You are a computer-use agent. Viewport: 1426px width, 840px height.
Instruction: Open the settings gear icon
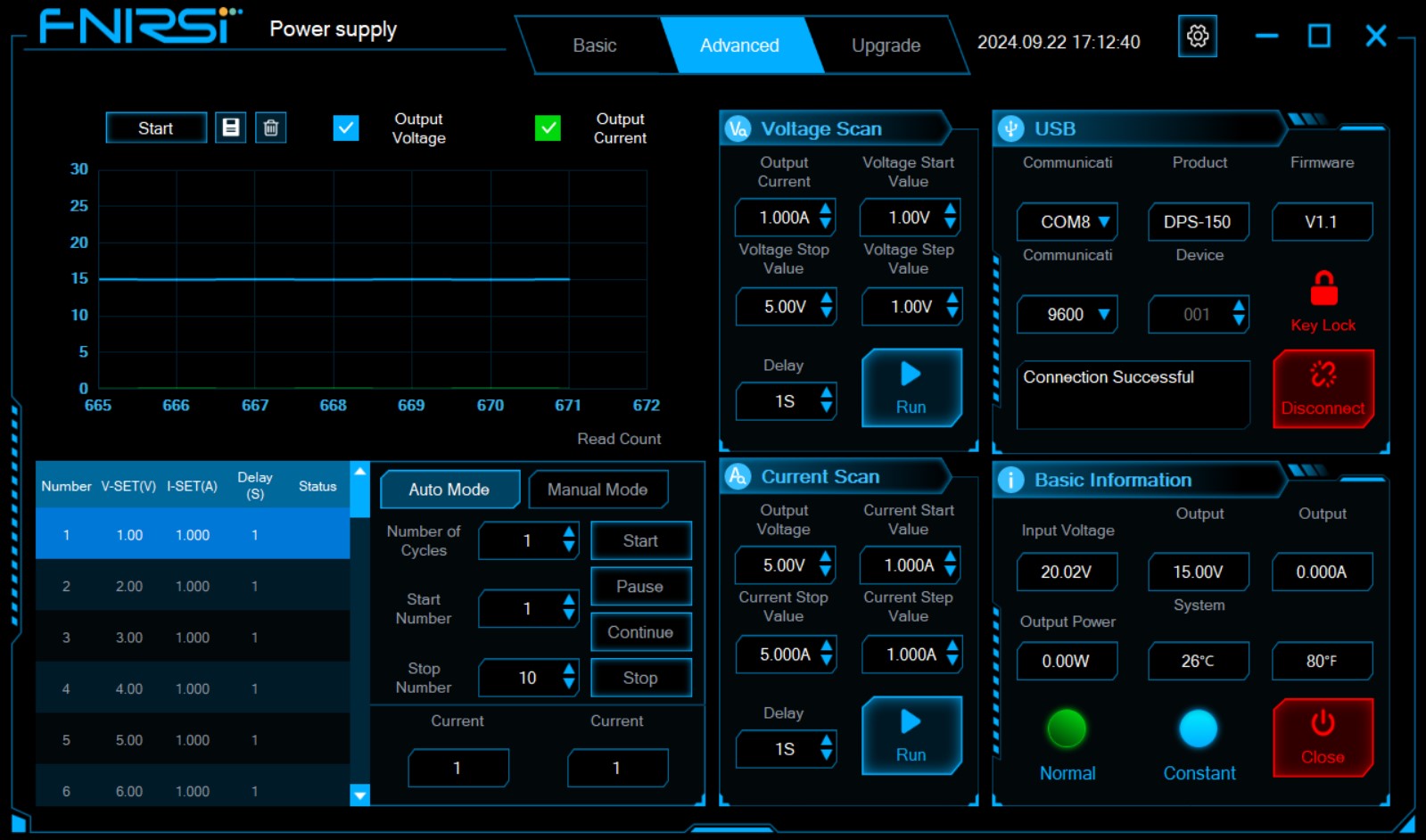[1197, 37]
